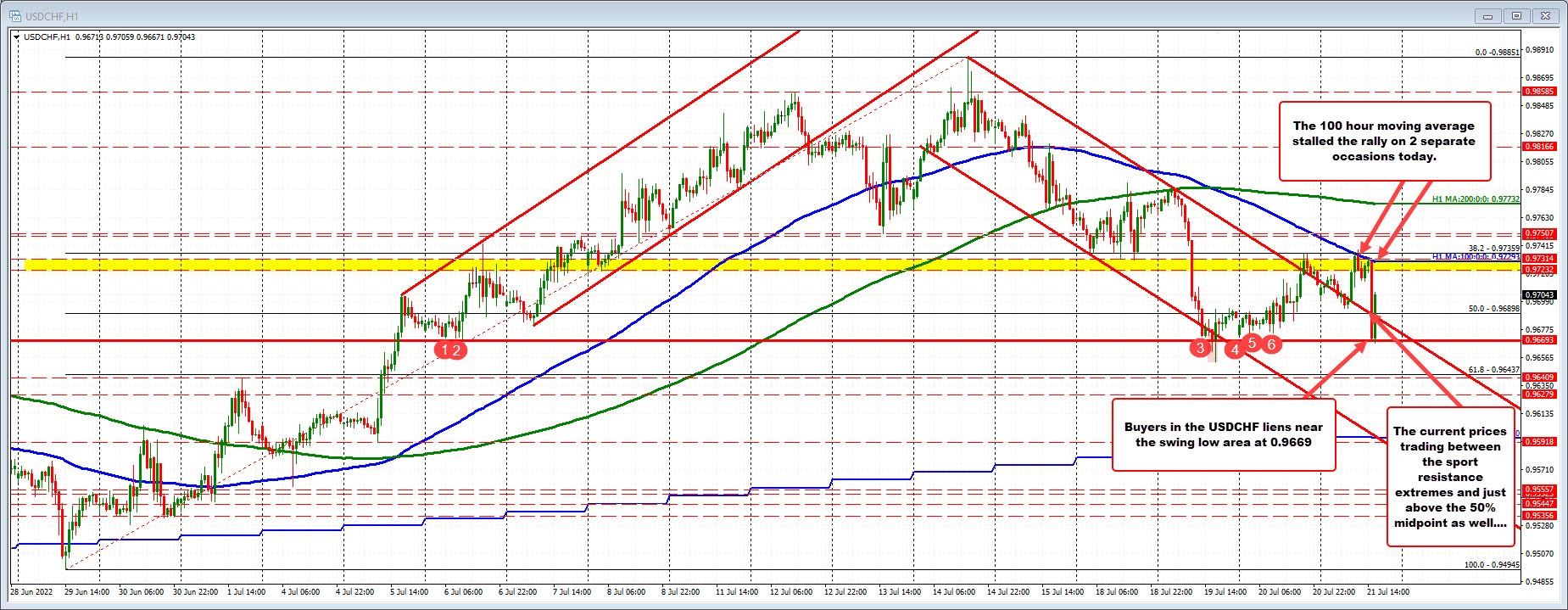Image resolution: width=1568 pixels, height=610 pixels.
Task: Select the red 0.96409 price level label
Action: (1539, 378)
